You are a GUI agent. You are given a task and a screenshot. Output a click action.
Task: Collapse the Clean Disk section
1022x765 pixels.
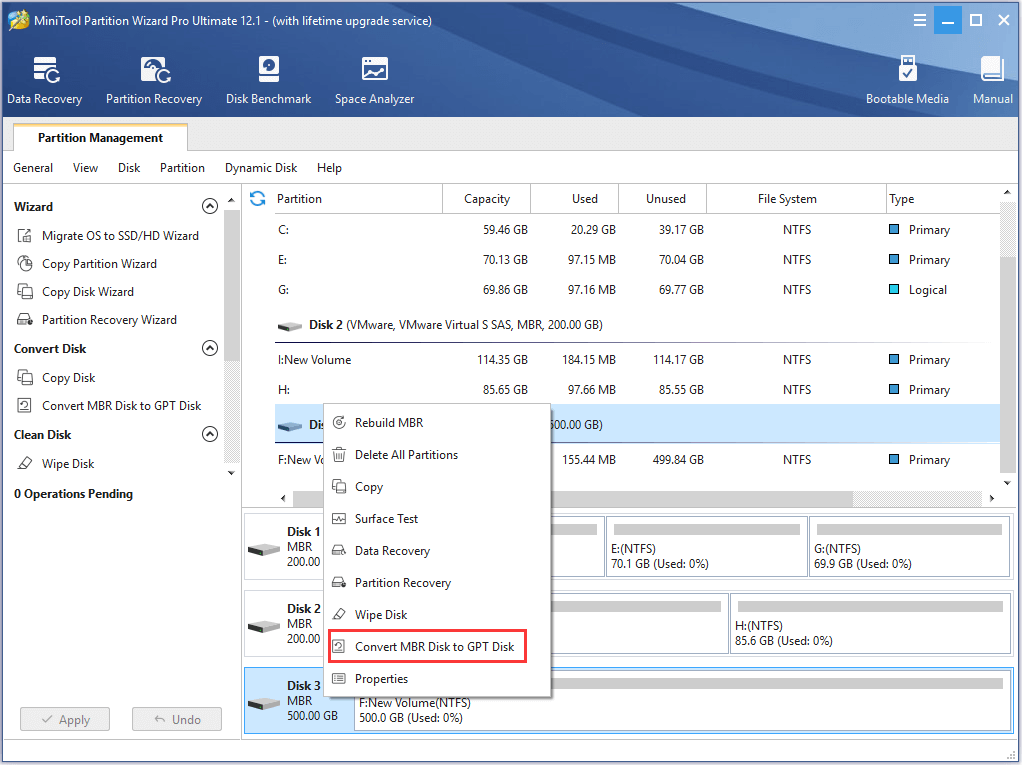point(210,434)
